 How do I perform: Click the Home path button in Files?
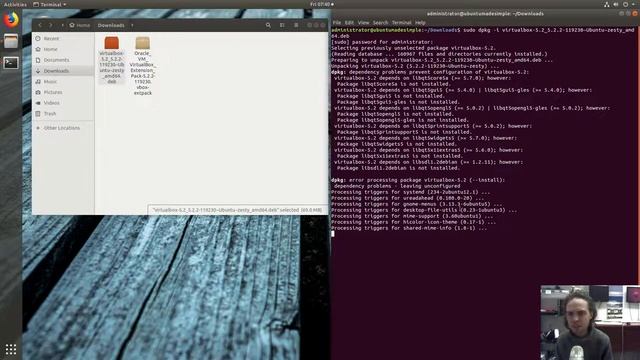click(x=80, y=25)
